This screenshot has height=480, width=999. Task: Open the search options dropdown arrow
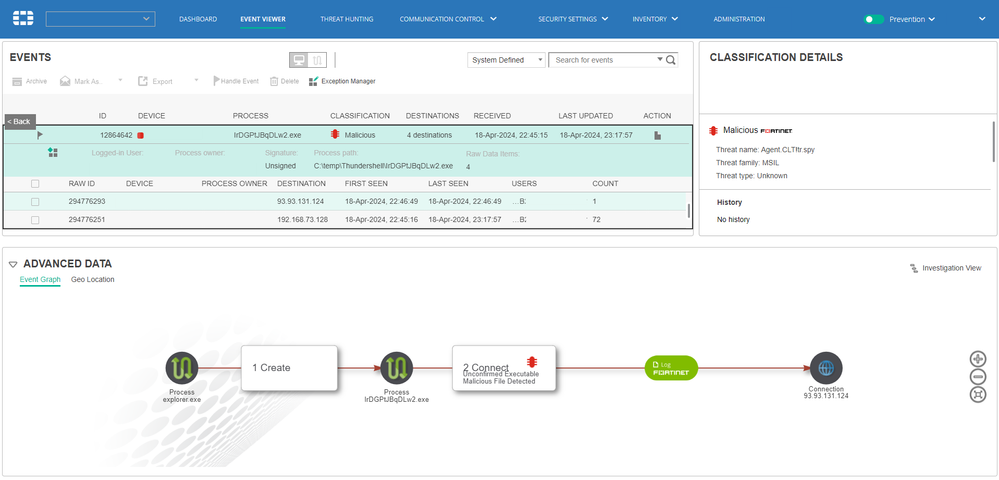coord(660,60)
